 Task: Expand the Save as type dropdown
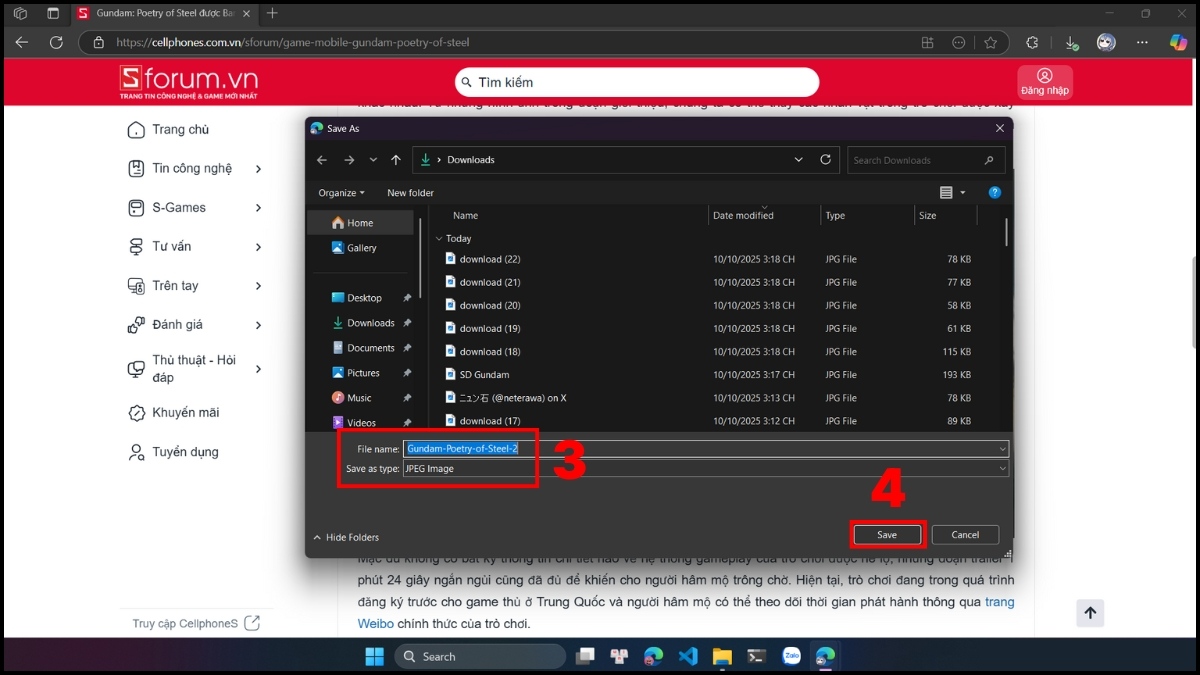1002,468
